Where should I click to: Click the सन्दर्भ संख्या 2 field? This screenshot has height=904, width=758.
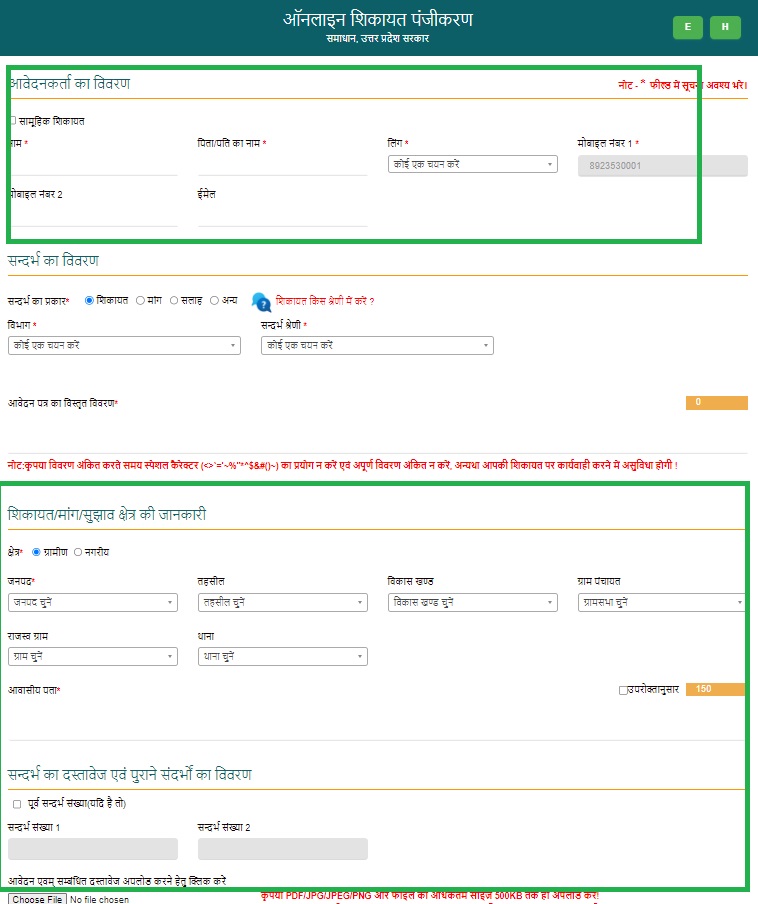tap(282, 849)
